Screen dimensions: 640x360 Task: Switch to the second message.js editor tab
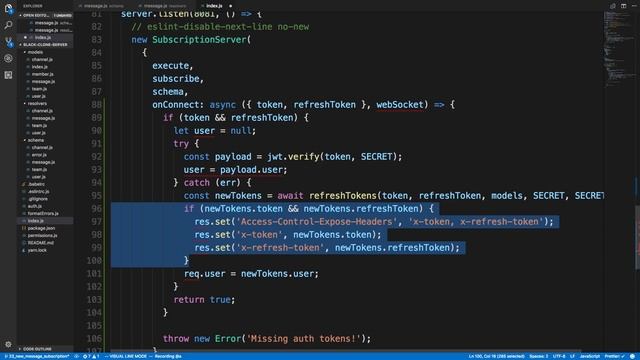pos(165,6)
